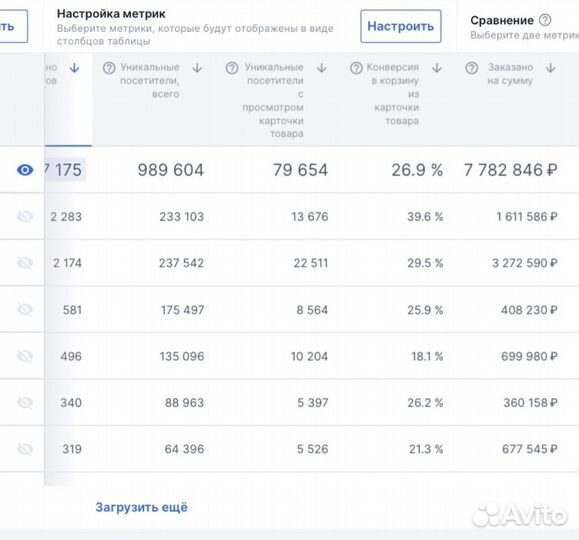579x540 pixels.
Task: Select the 1 611 586 ₽ cell
Action: 527,216
